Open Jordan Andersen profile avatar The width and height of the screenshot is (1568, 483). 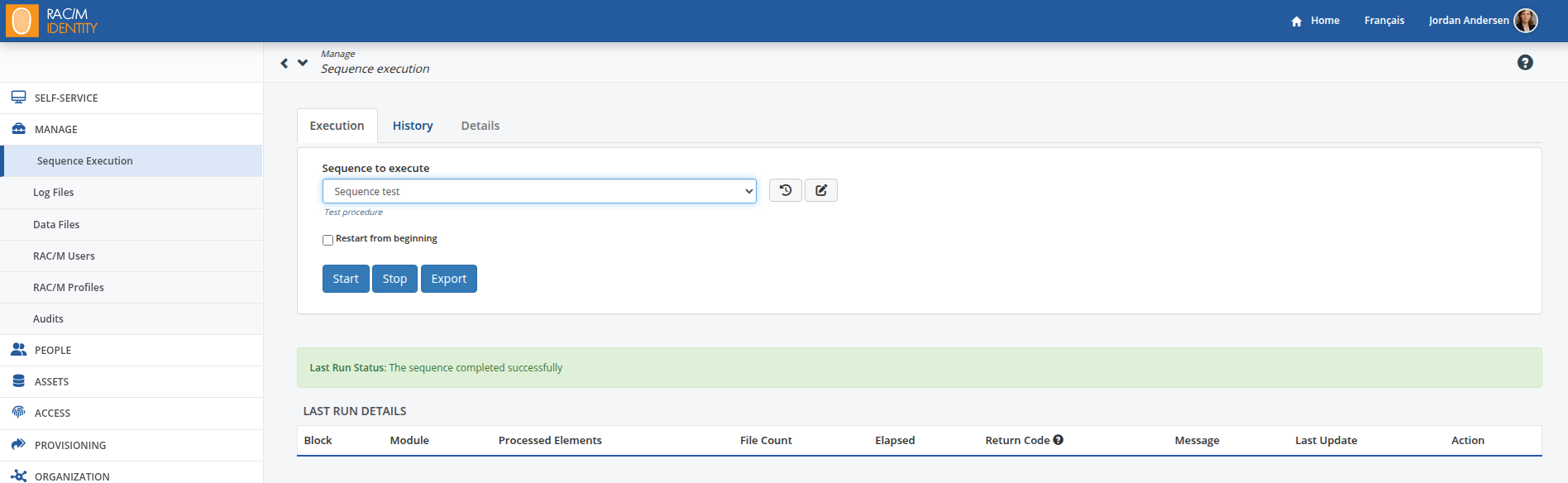coord(1526,21)
